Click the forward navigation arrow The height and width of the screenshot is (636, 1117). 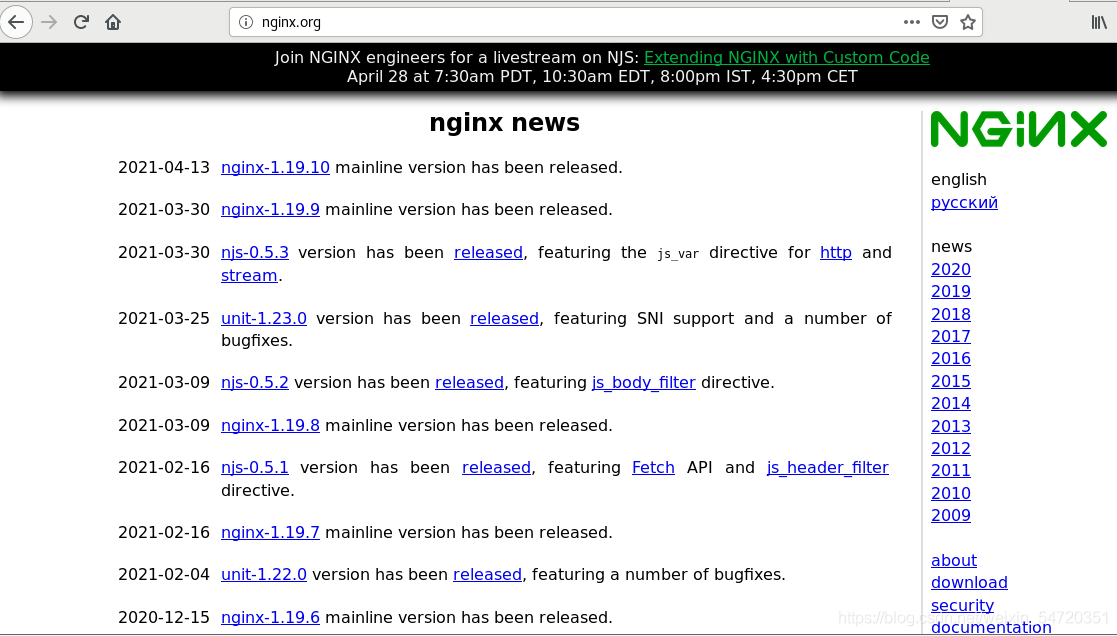coord(48,22)
